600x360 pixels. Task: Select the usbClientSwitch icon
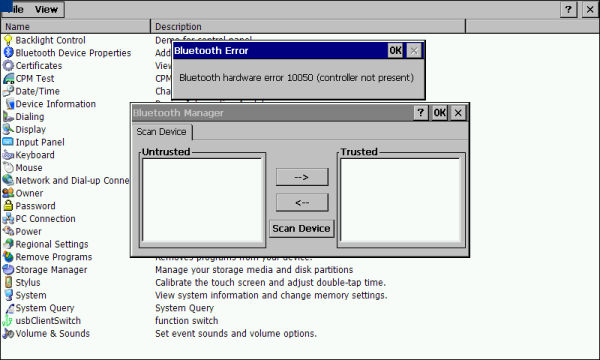(8, 321)
